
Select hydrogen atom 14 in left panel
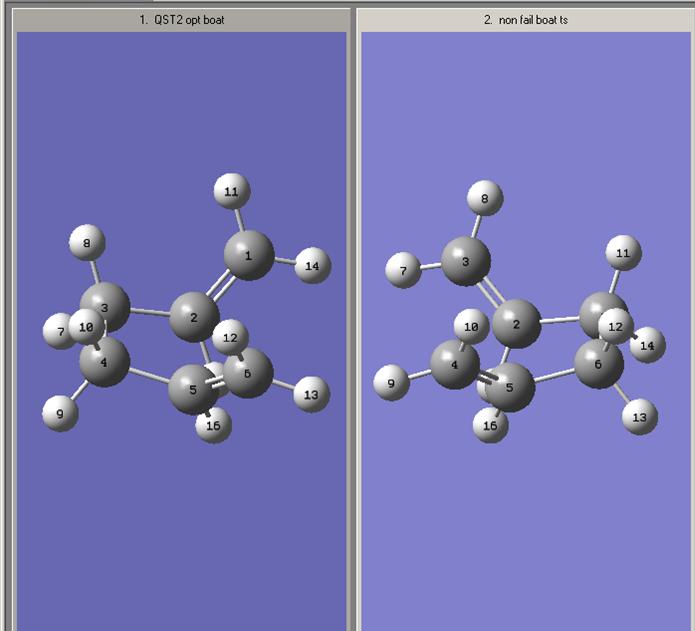point(313,265)
